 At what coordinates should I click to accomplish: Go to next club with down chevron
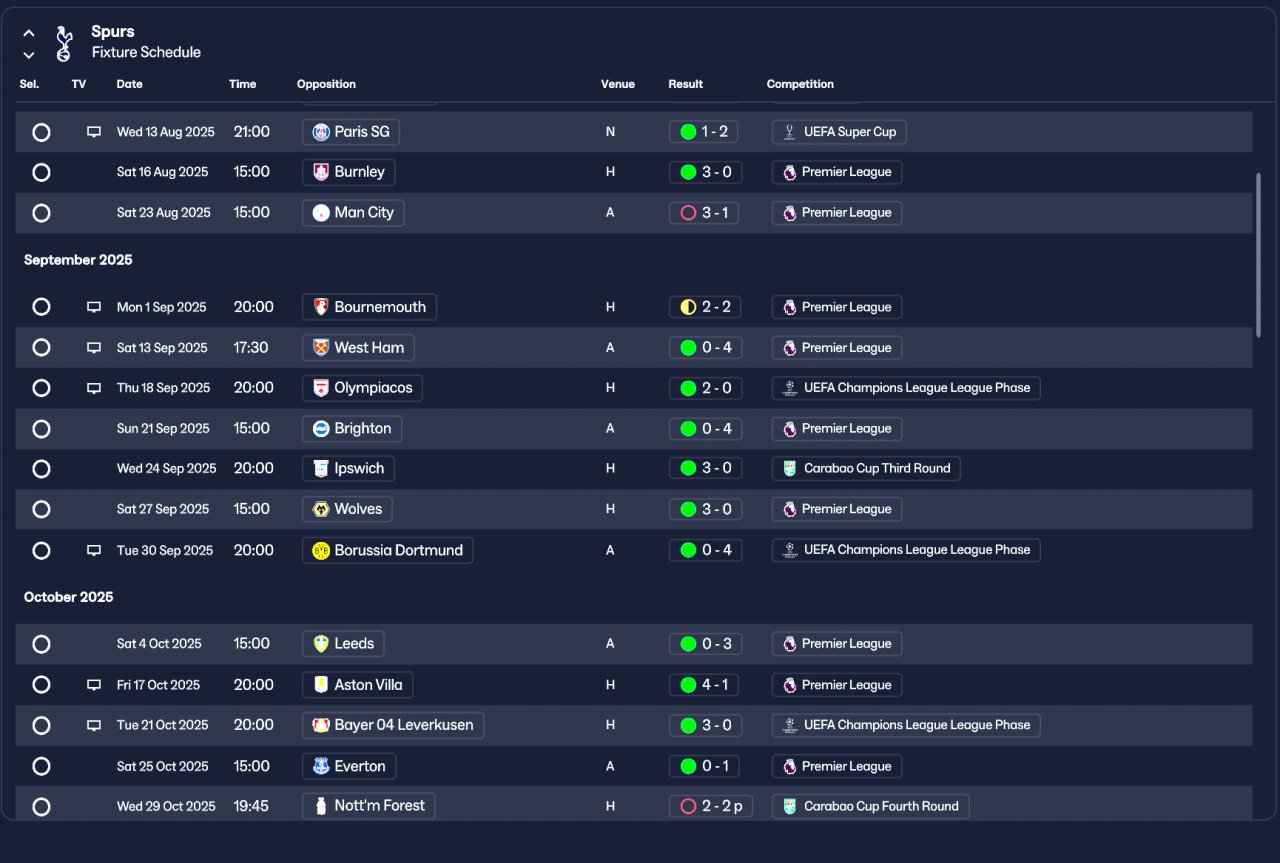[29, 55]
